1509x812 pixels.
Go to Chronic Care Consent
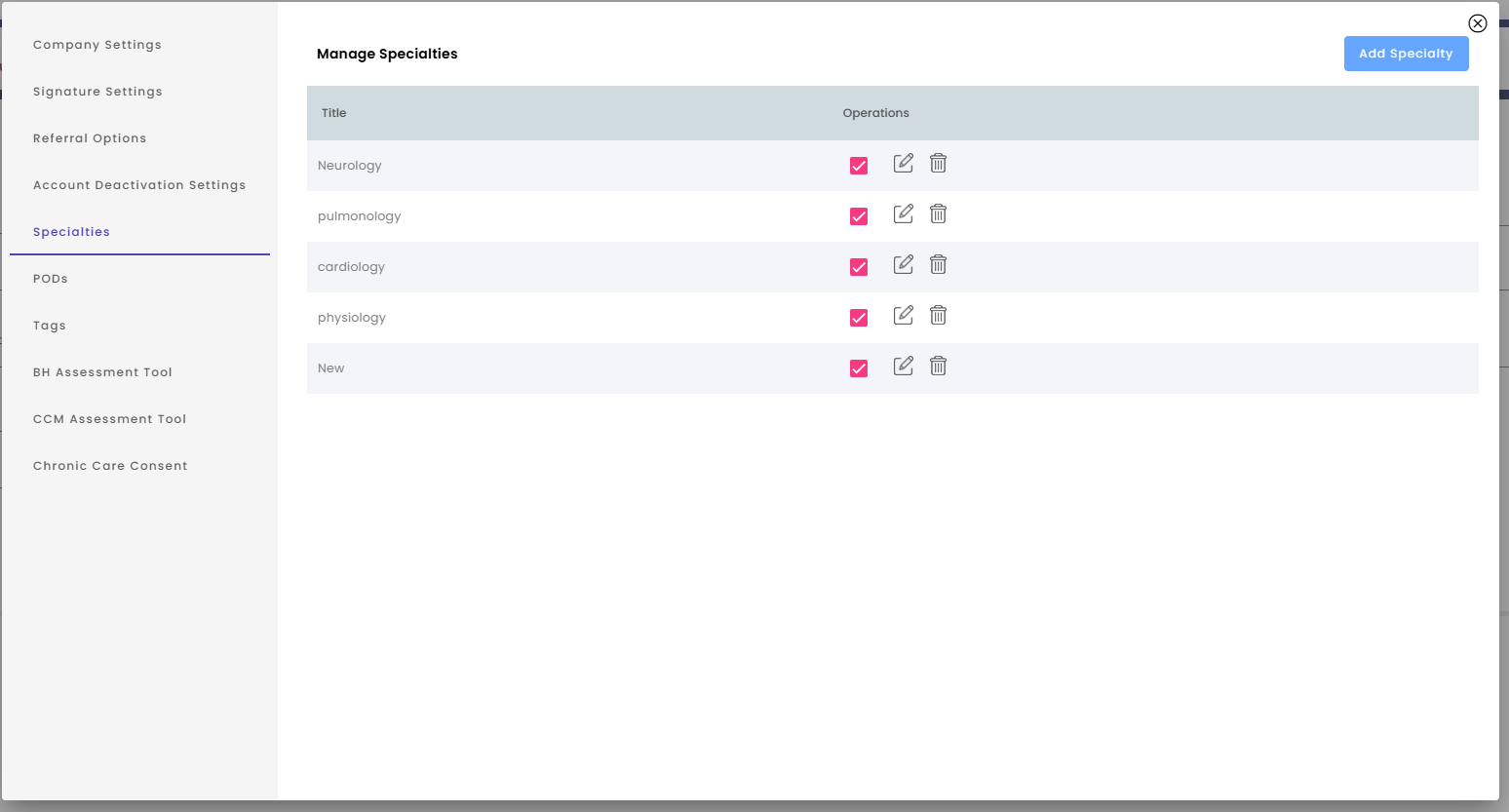pyautogui.click(x=110, y=466)
